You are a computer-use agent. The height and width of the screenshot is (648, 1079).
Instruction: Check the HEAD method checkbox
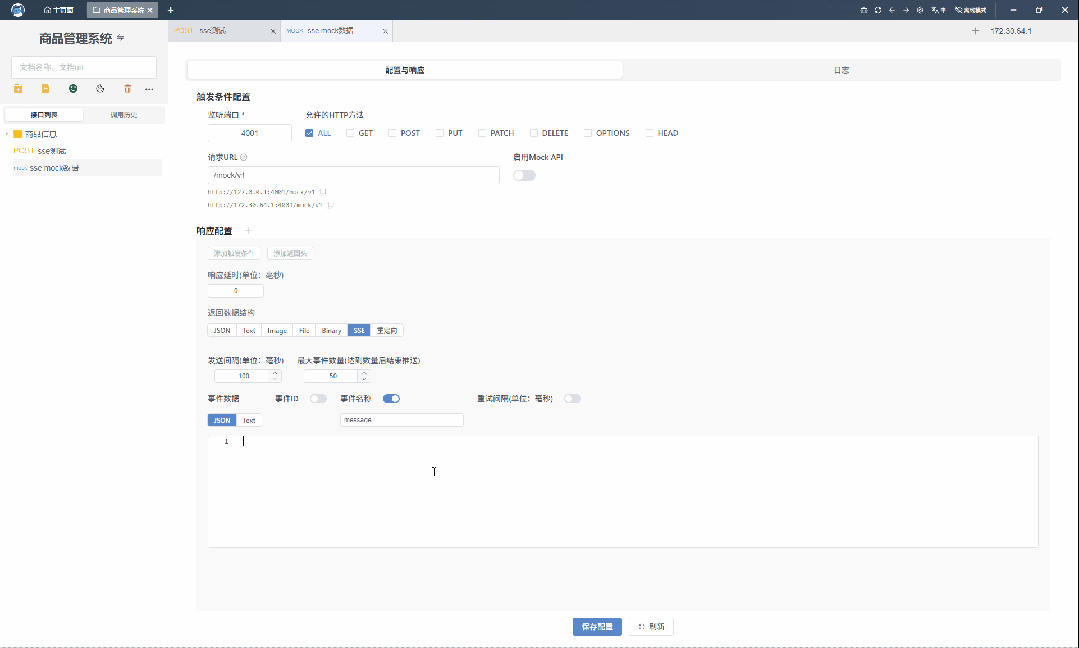[x=649, y=133]
